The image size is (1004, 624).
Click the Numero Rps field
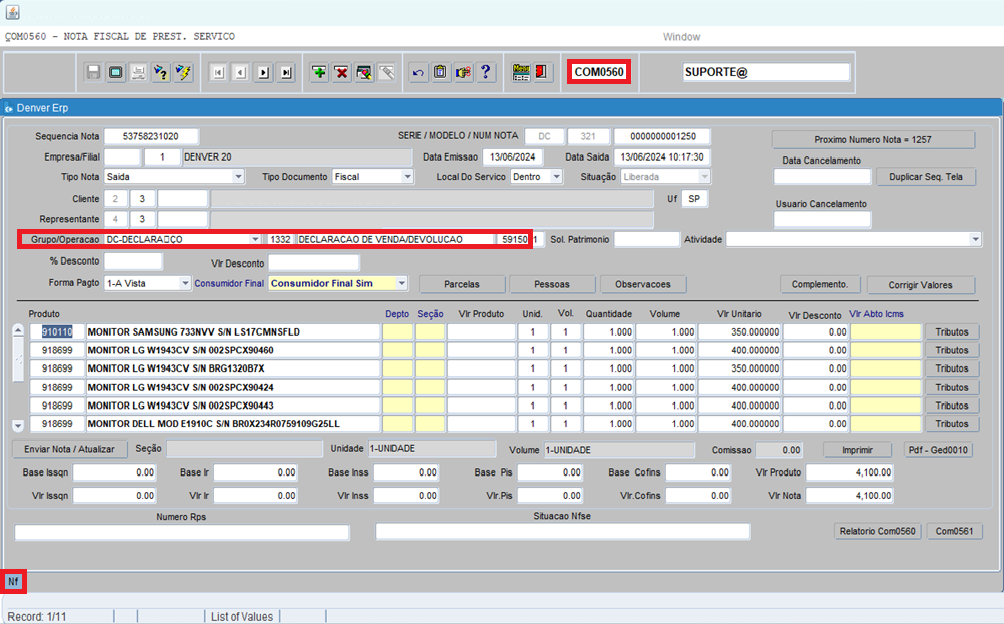point(182,532)
